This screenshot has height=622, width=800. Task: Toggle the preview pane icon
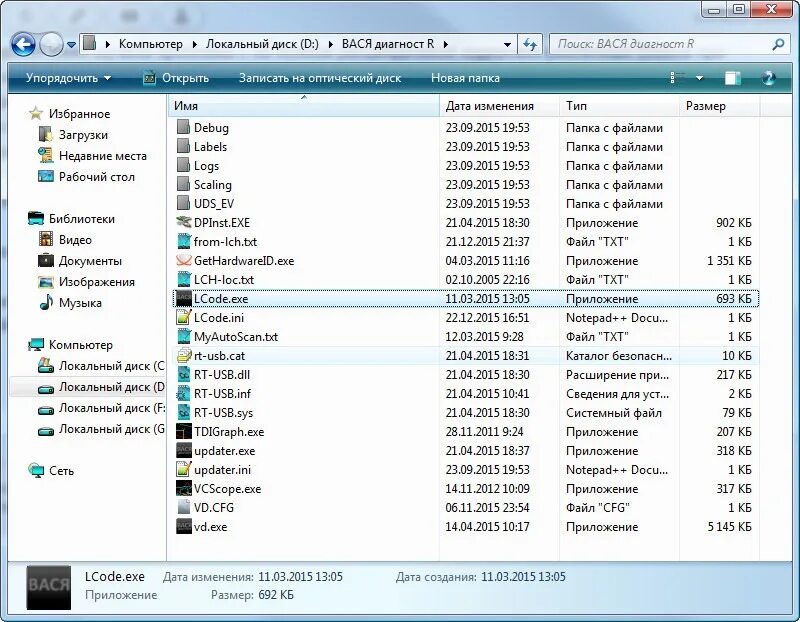point(733,78)
